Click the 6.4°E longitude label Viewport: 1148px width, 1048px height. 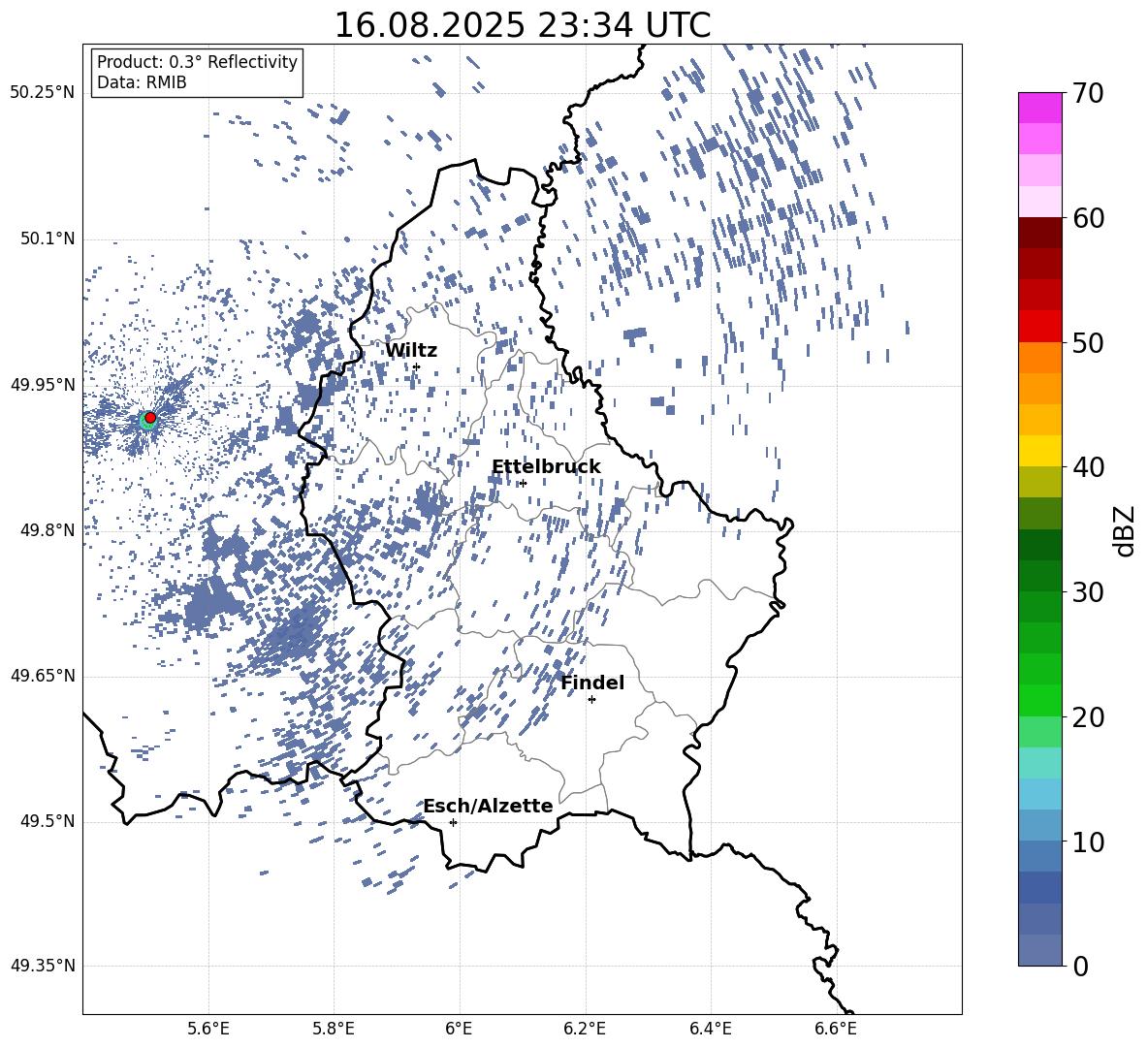[710, 1030]
